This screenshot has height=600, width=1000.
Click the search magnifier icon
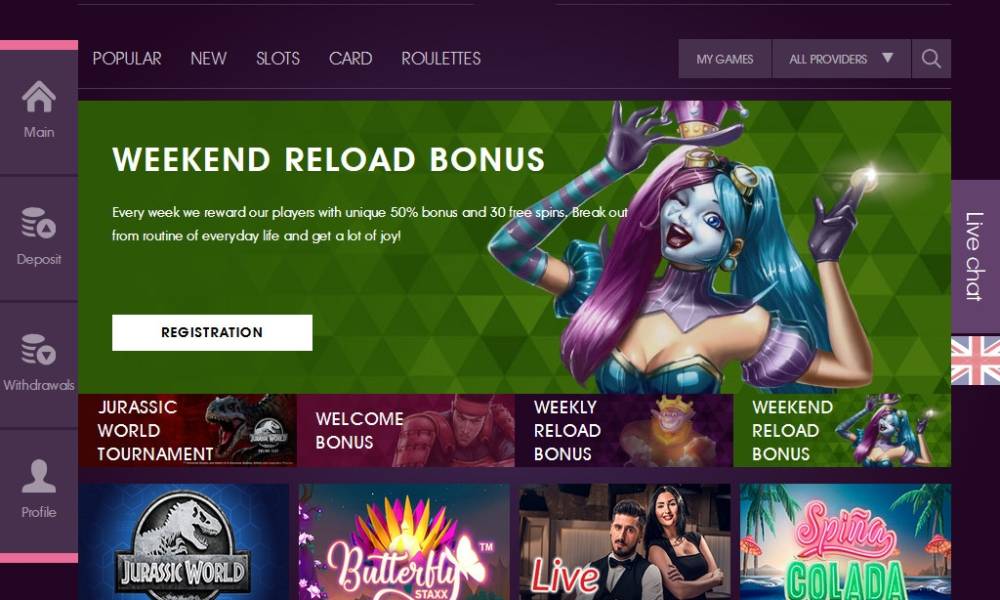click(x=931, y=59)
